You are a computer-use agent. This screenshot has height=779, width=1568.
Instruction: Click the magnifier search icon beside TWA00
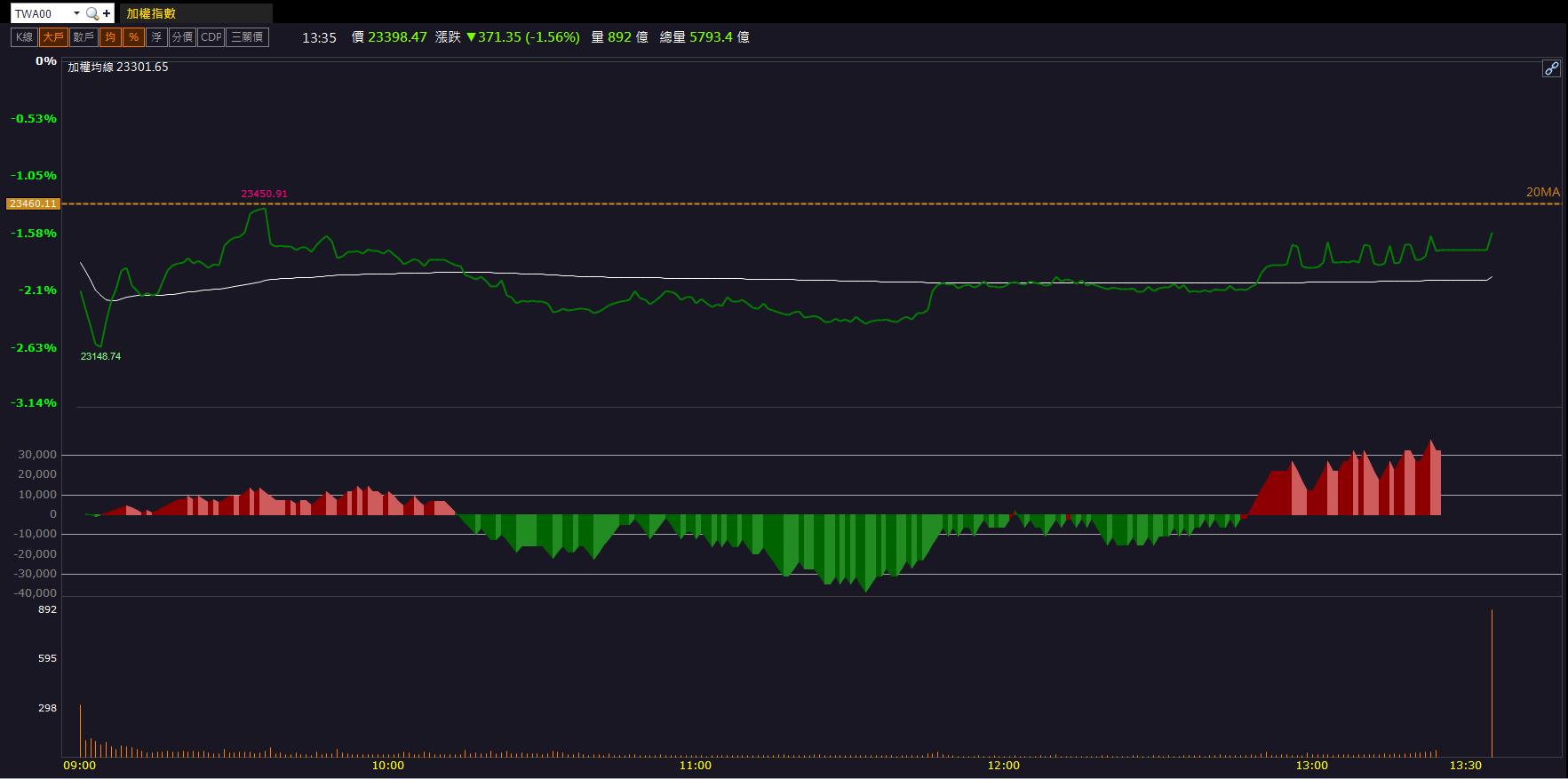coord(92,13)
